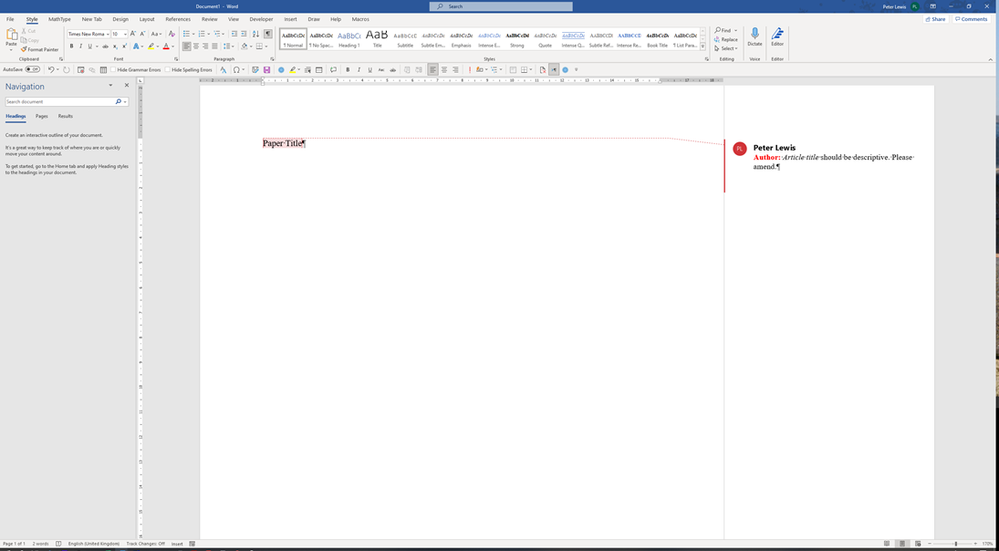Toggle Show/Hide paragraph marks in ribbon
Image resolution: width=999 pixels, height=551 pixels.
(268, 34)
